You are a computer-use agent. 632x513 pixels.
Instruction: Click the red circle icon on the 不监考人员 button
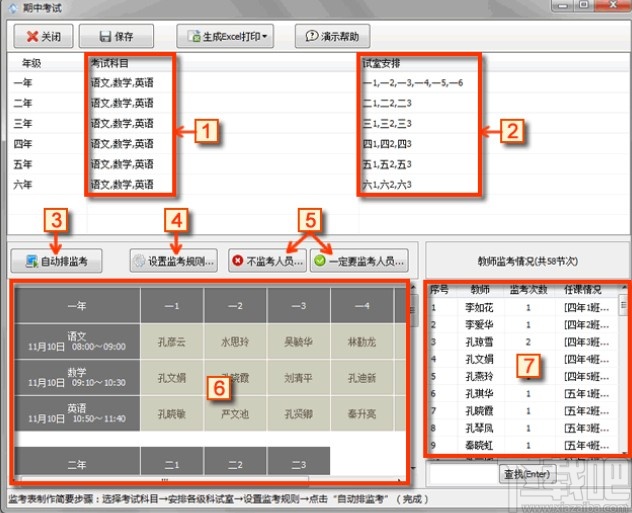pyautogui.click(x=238, y=261)
